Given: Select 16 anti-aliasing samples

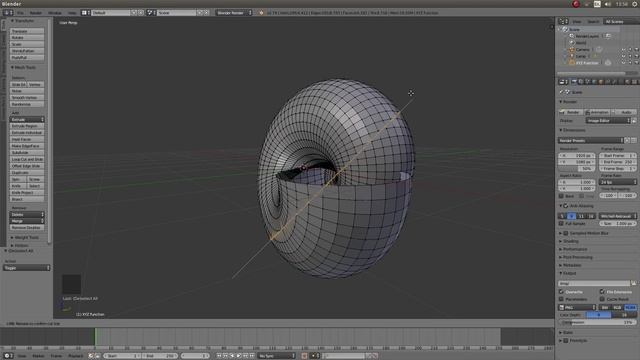Looking at the screenshot, I should (x=590, y=216).
